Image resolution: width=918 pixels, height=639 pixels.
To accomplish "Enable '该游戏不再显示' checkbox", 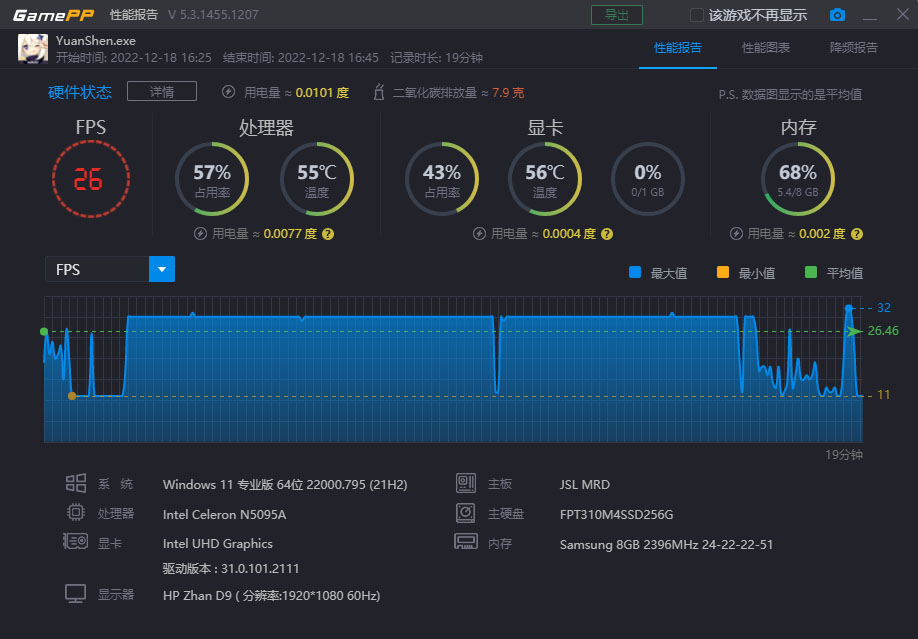I will click(x=698, y=15).
